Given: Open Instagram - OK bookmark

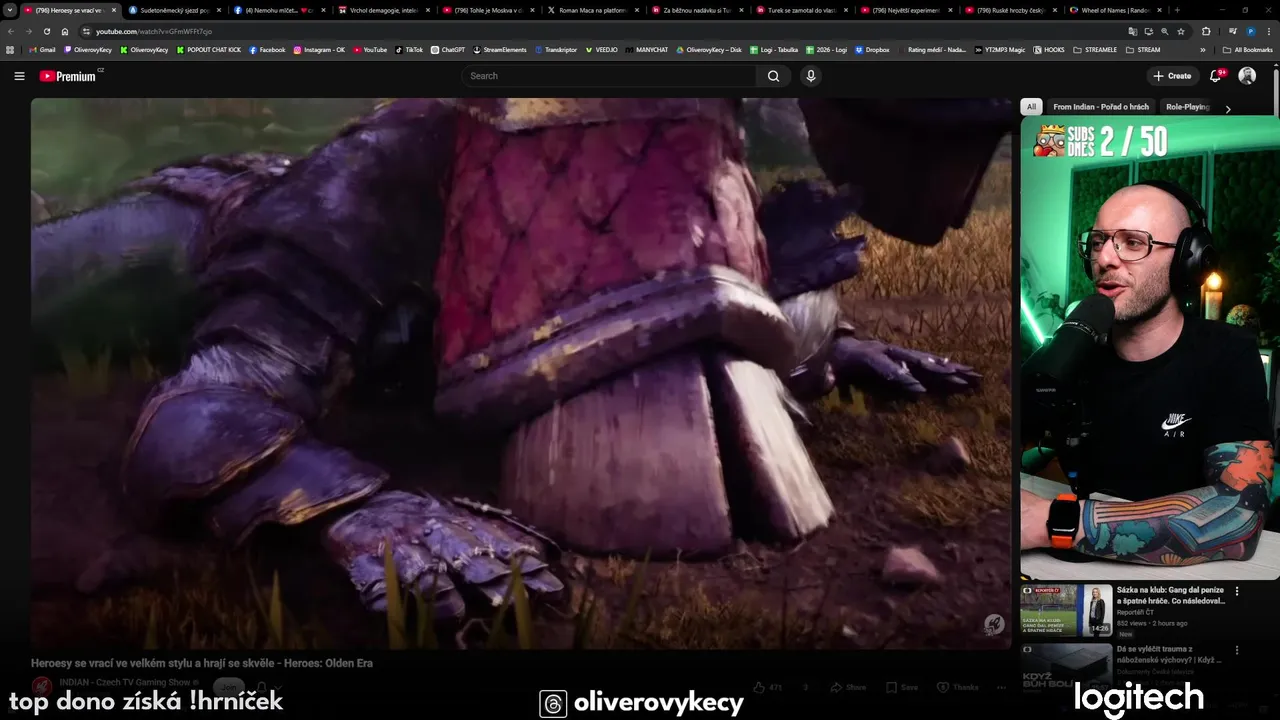Looking at the screenshot, I should (319, 49).
